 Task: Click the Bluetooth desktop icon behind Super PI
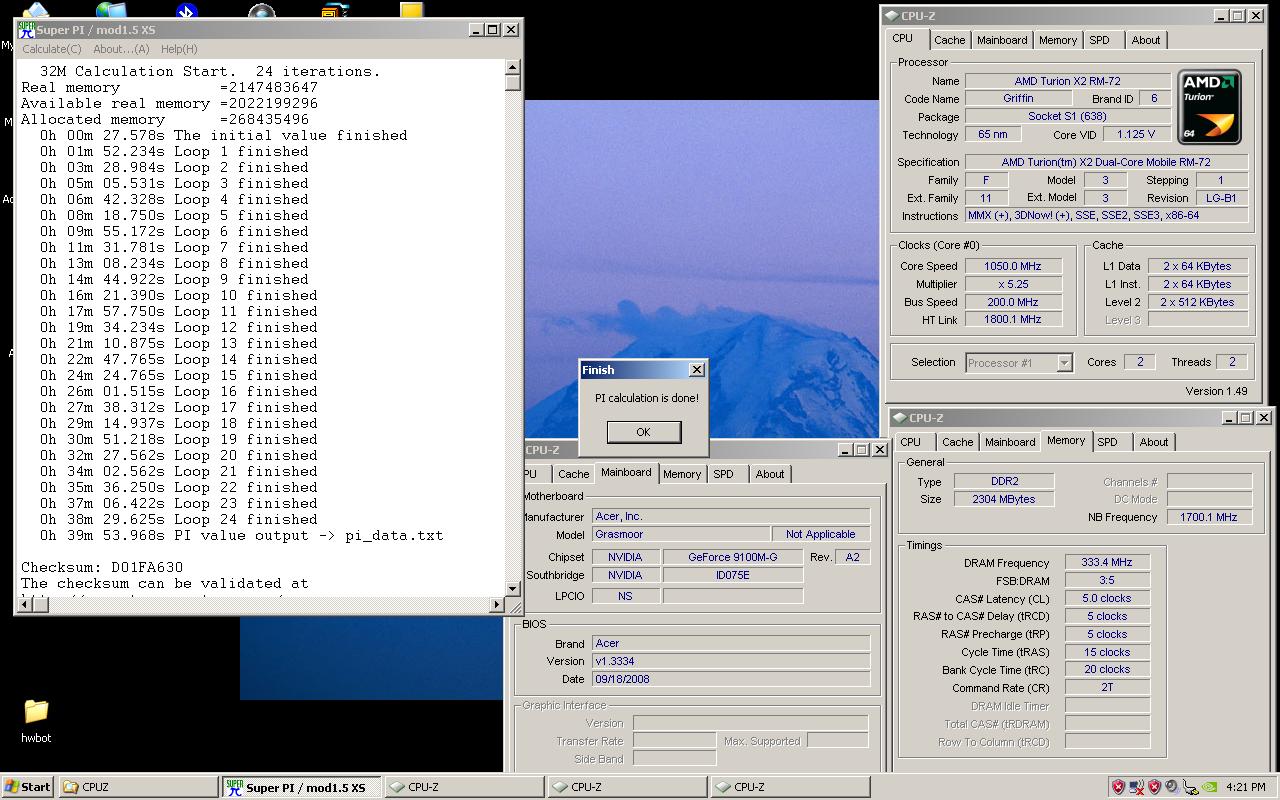pos(186,11)
